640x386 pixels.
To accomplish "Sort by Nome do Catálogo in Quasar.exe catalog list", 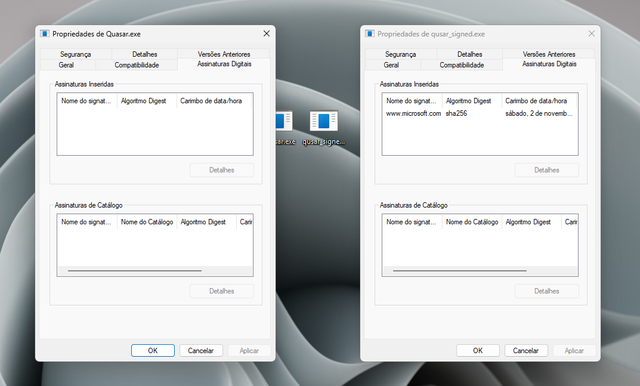I will click(147, 222).
